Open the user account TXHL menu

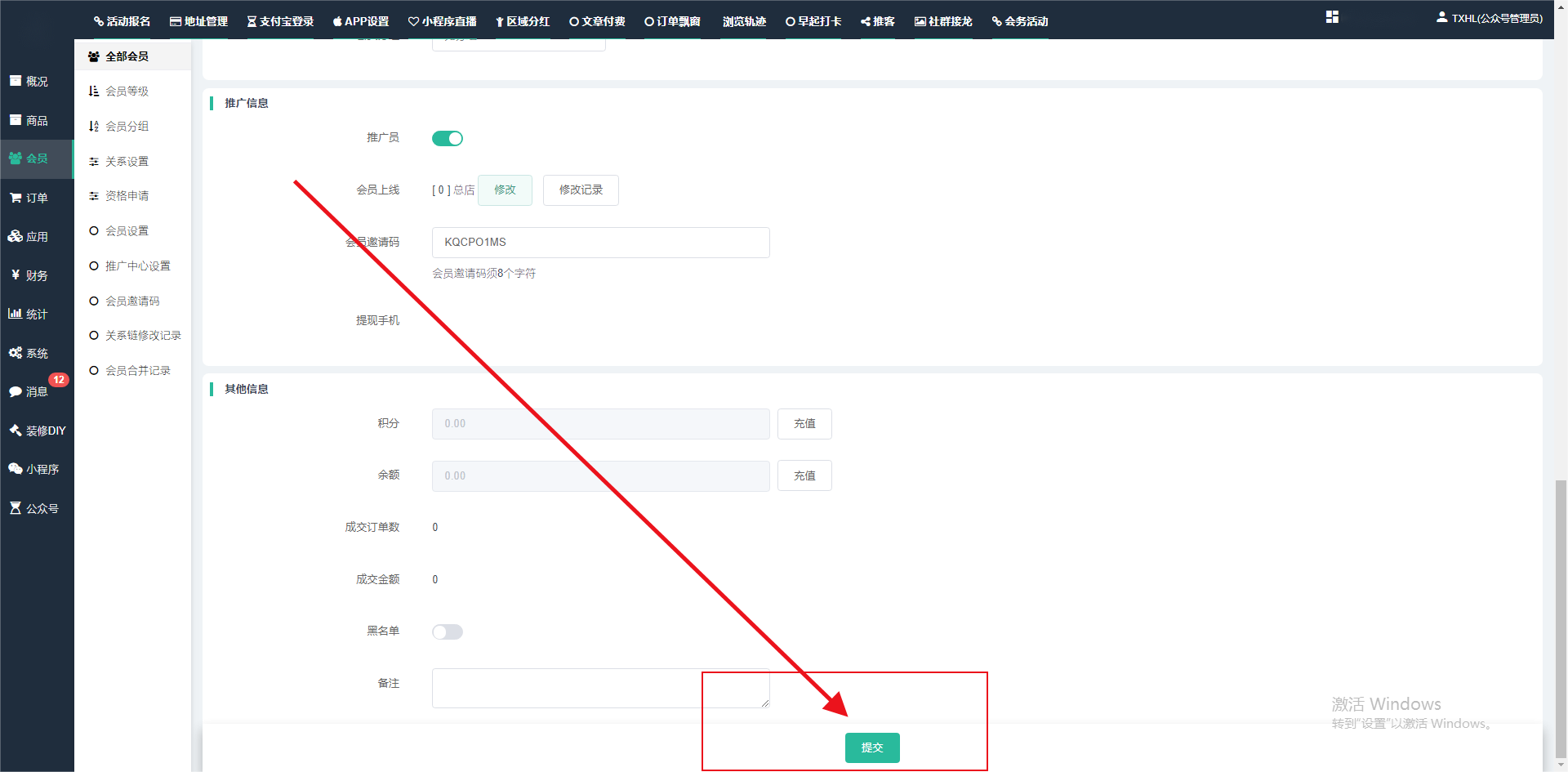[x=1490, y=18]
